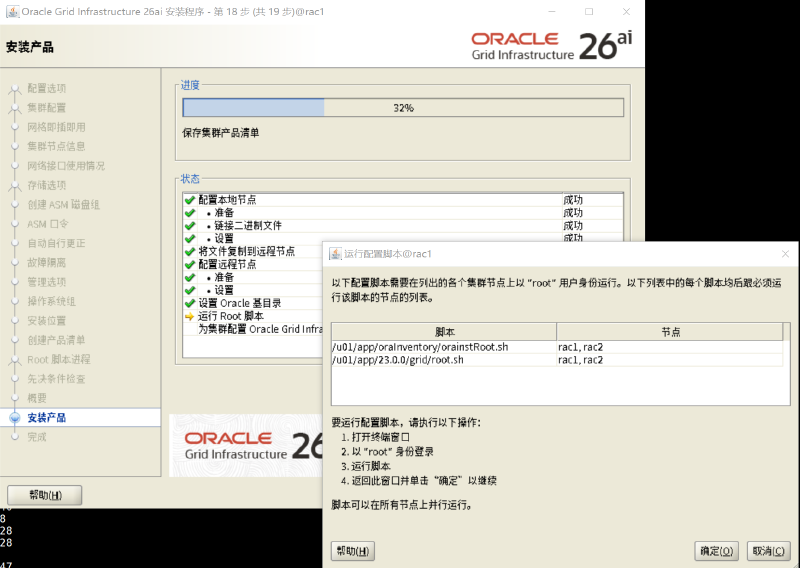Click 确定(O) to continue after scripts

point(716,551)
